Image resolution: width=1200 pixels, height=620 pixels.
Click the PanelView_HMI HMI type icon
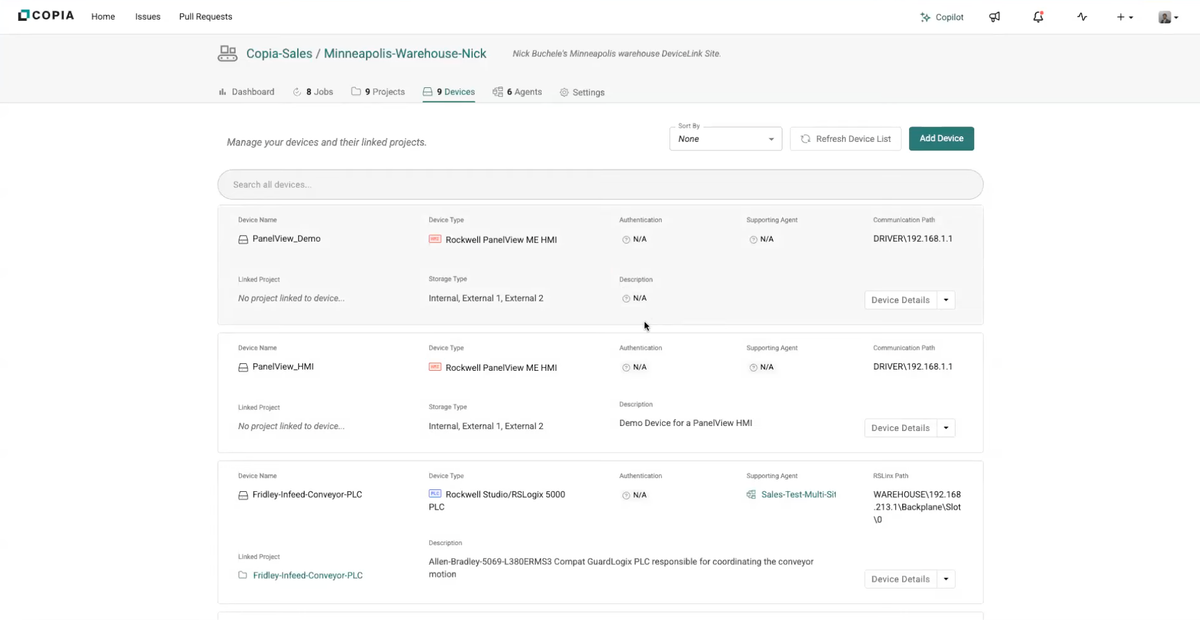(435, 368)
